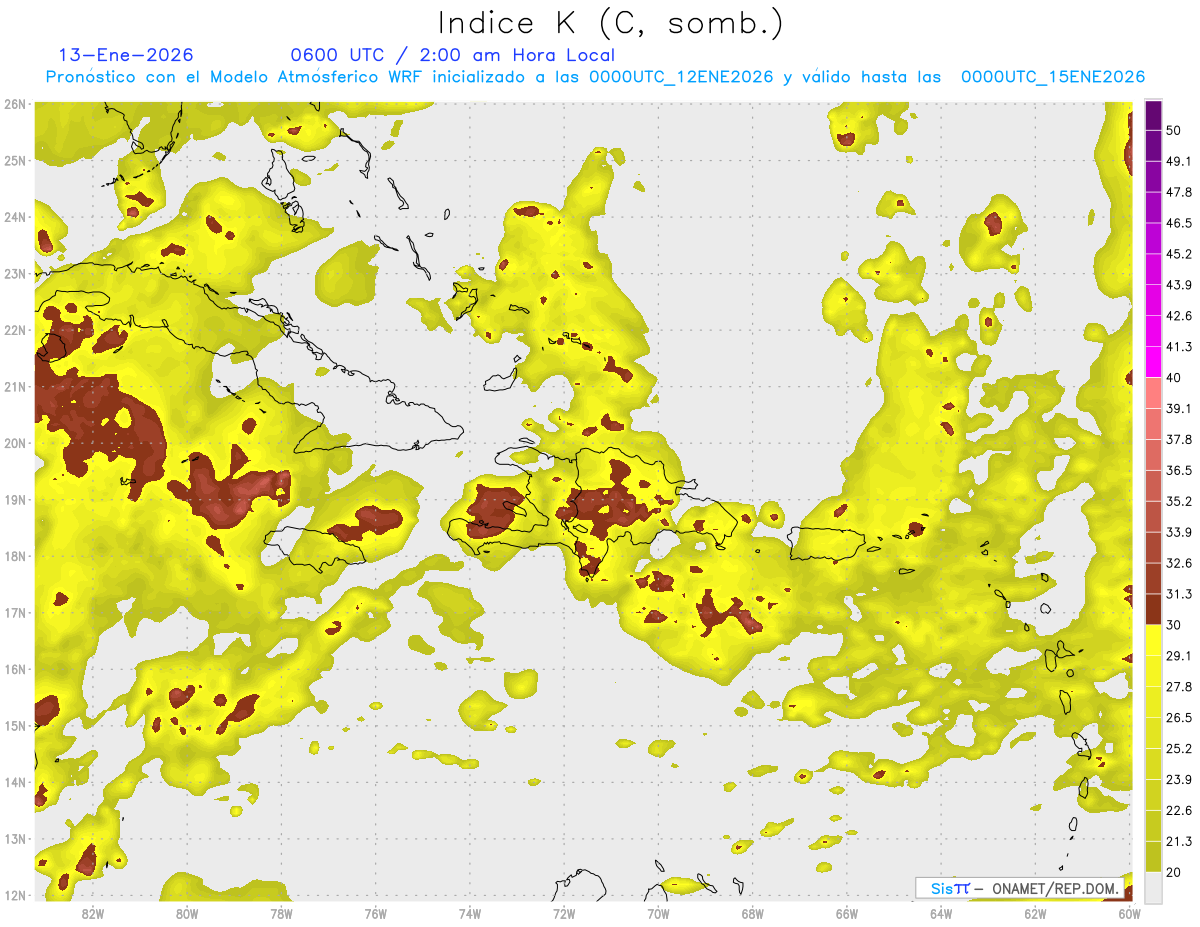
Task: Click the 62W longitude label
Action: click(x=1035, y=913)
